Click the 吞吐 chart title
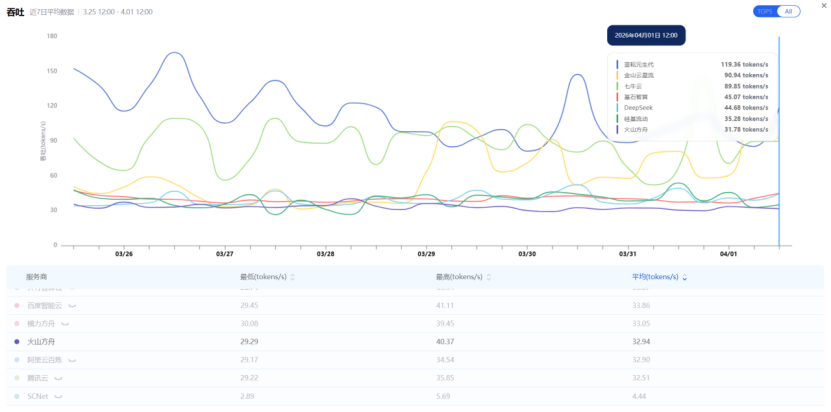The width and height of the screenshot is (831, 412). (15, 12)
